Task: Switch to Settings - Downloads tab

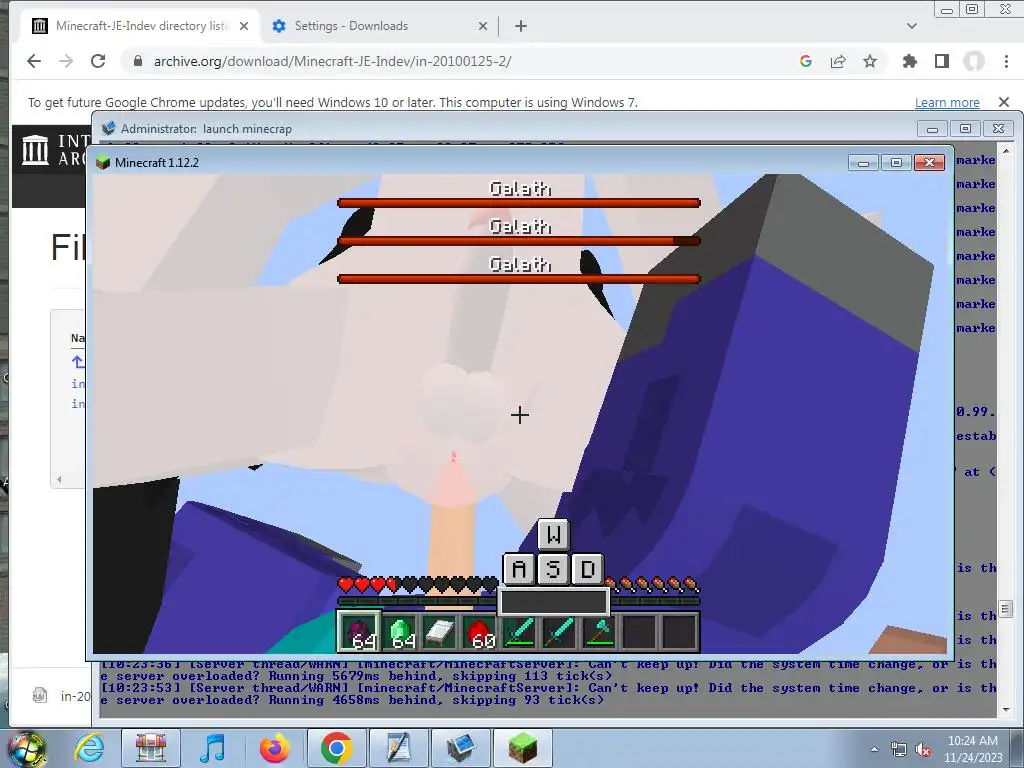Action: (379, 26)
